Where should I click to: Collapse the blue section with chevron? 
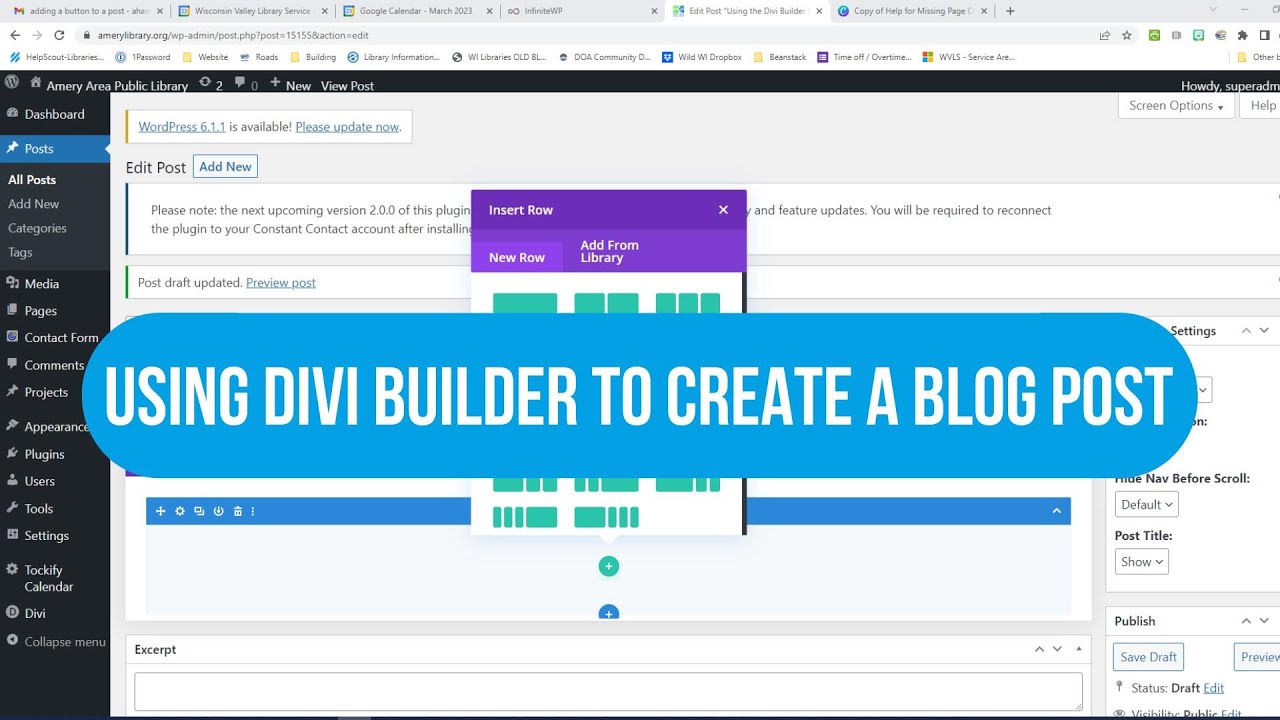[1056, 511]
